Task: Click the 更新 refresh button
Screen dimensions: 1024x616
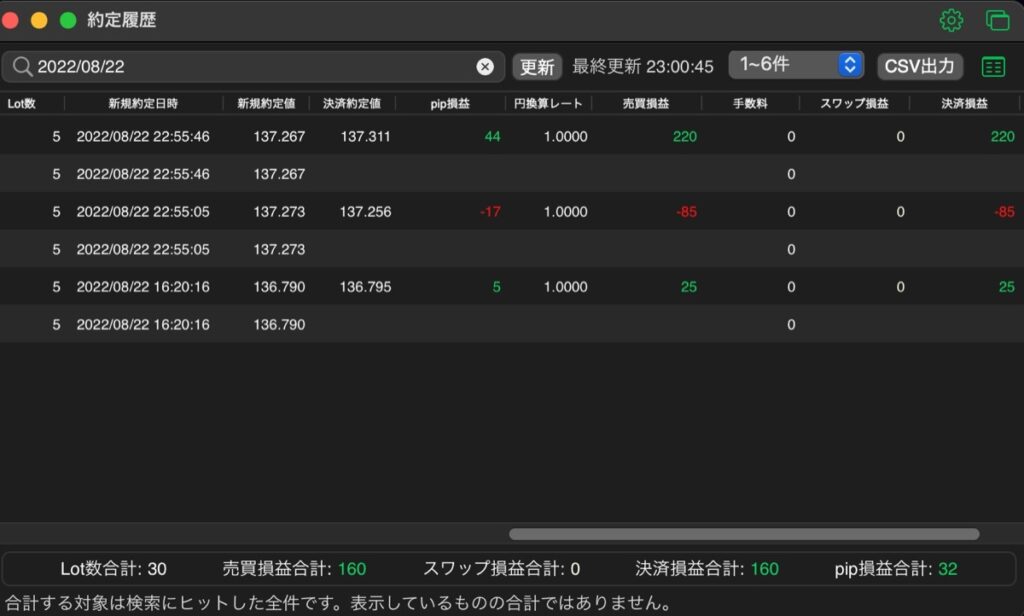Action: pyautogui.click(x=537, y=67)
